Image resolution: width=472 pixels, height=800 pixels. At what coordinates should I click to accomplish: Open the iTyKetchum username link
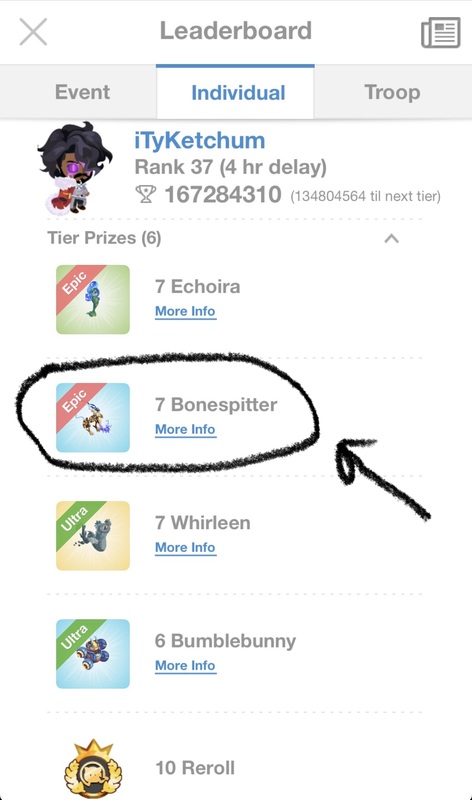tap(200, 140)
